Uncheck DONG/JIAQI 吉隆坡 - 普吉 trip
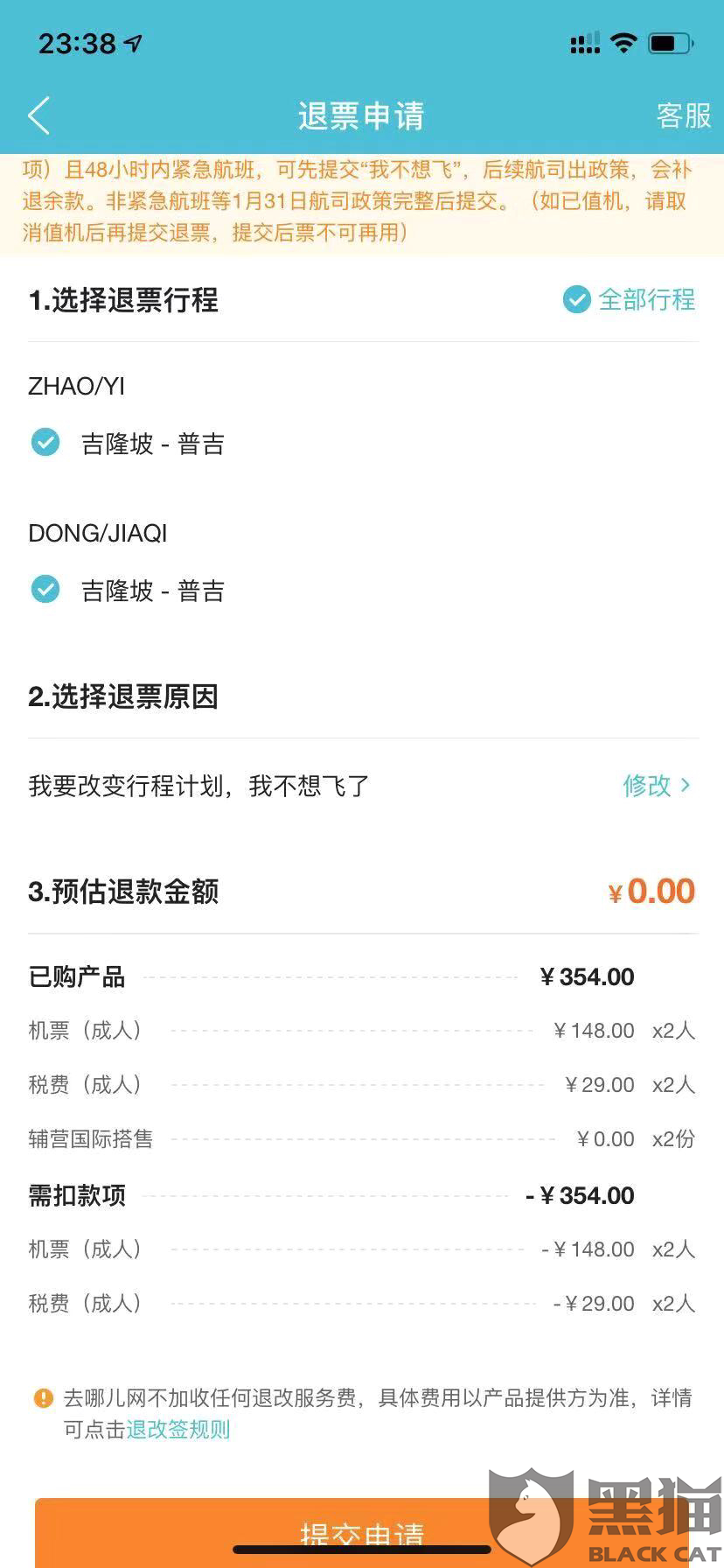 (x=45, y=590)
